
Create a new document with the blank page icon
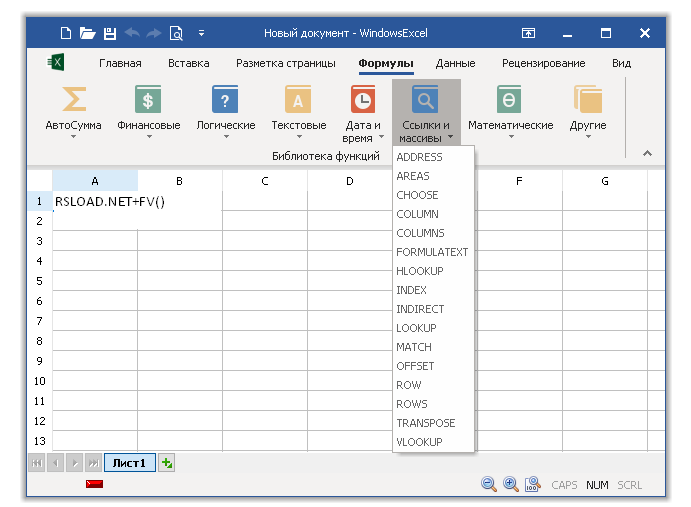tap(66, 33)
